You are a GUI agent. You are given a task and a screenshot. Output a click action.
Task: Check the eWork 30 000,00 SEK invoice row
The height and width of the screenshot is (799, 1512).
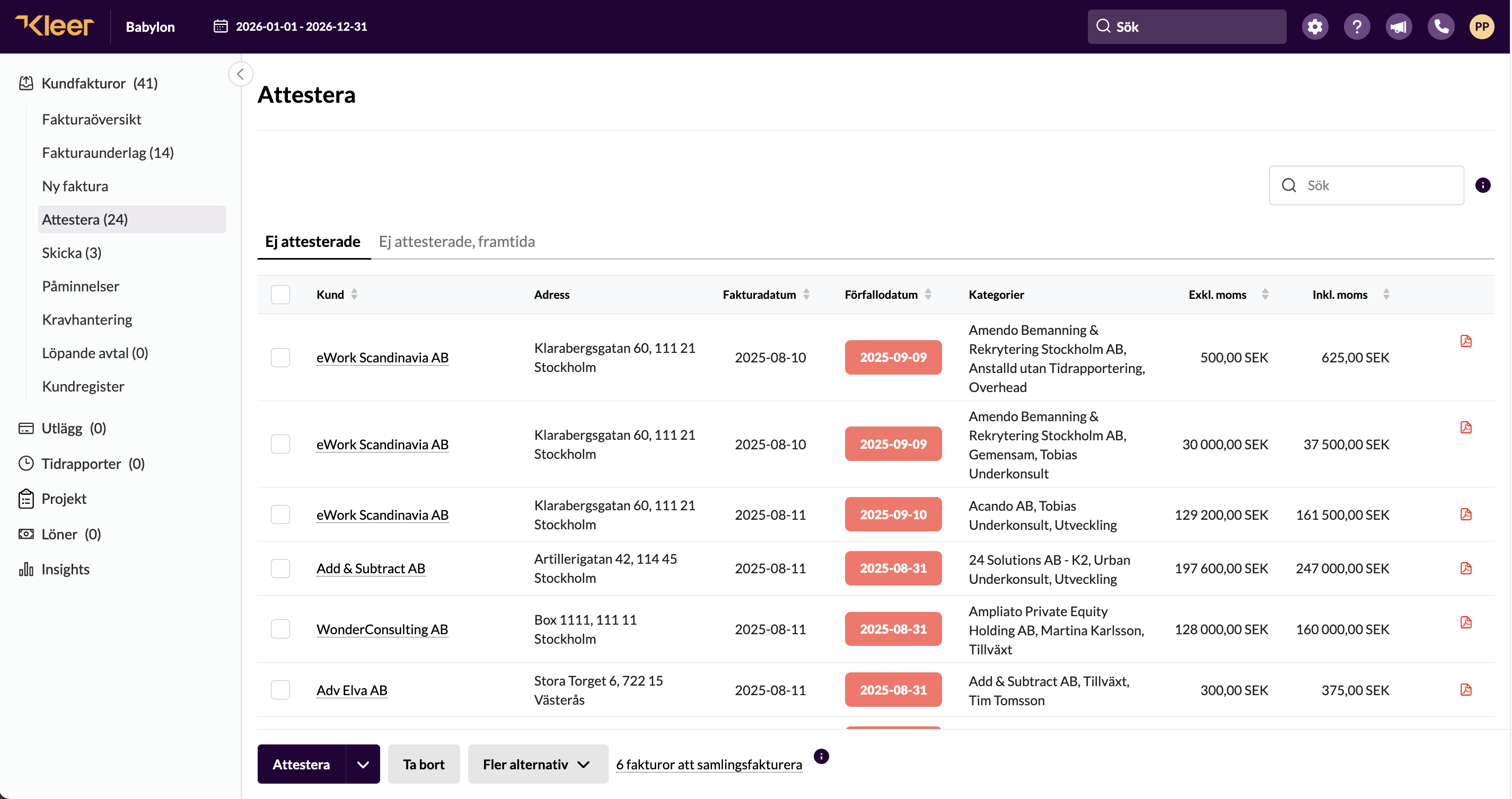280,444
